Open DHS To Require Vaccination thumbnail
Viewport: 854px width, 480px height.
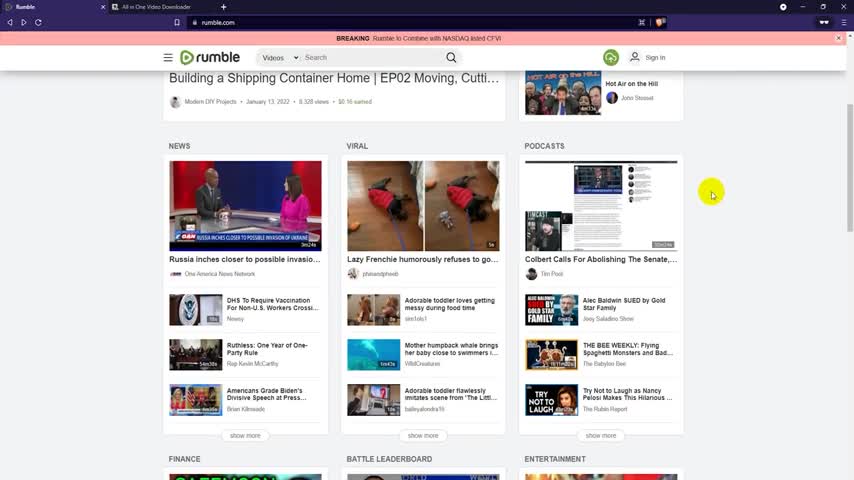point(196,309)
